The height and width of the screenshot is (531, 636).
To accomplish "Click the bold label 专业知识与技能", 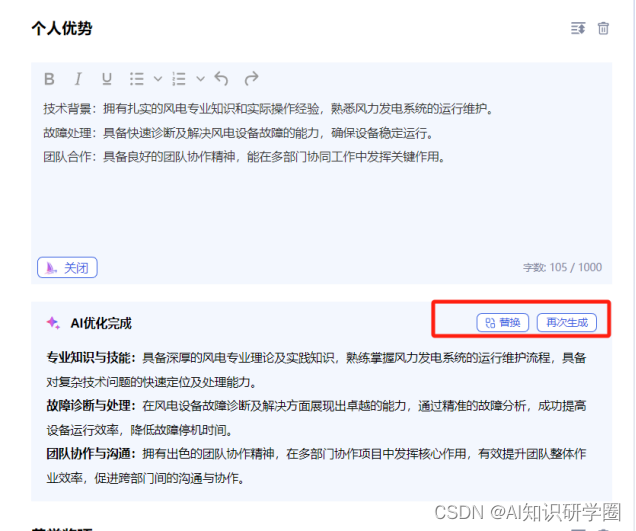I will pyautogui.click(x=91, y=358).
